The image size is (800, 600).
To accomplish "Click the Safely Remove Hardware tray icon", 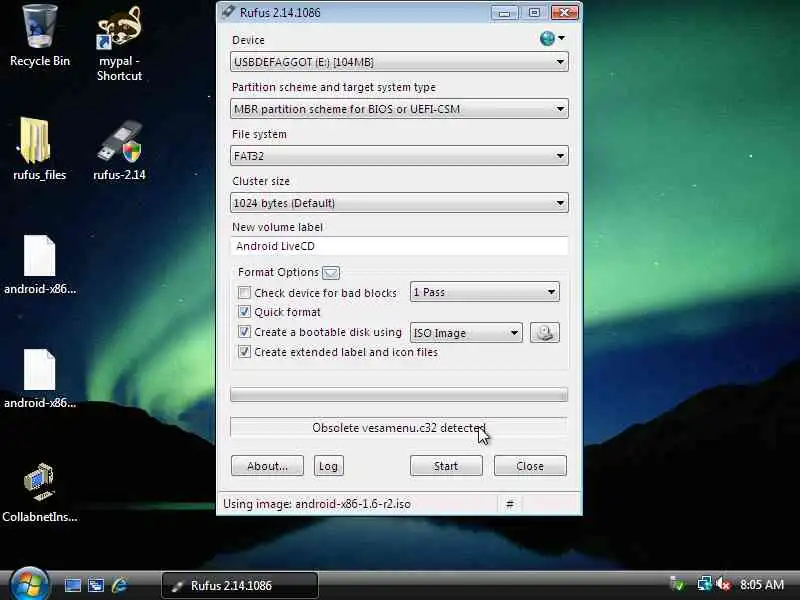I will click(678, 584).
